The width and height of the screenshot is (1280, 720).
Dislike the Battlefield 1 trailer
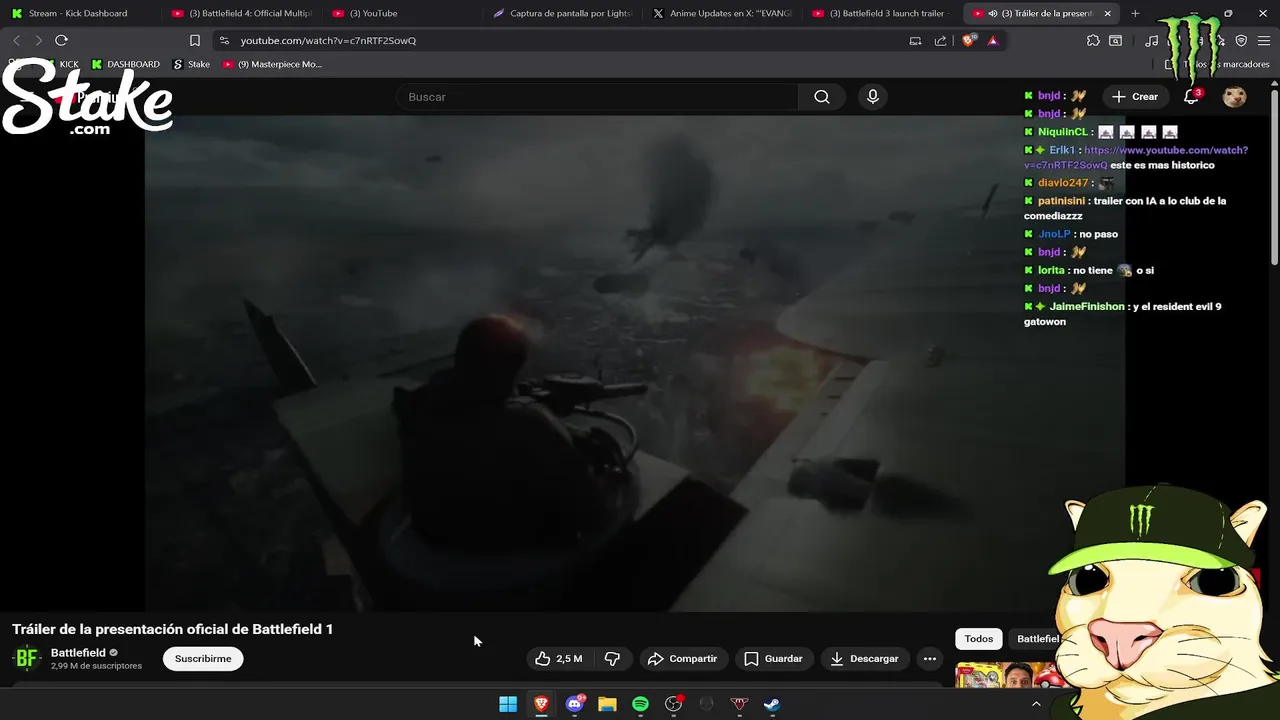(612, 658)
